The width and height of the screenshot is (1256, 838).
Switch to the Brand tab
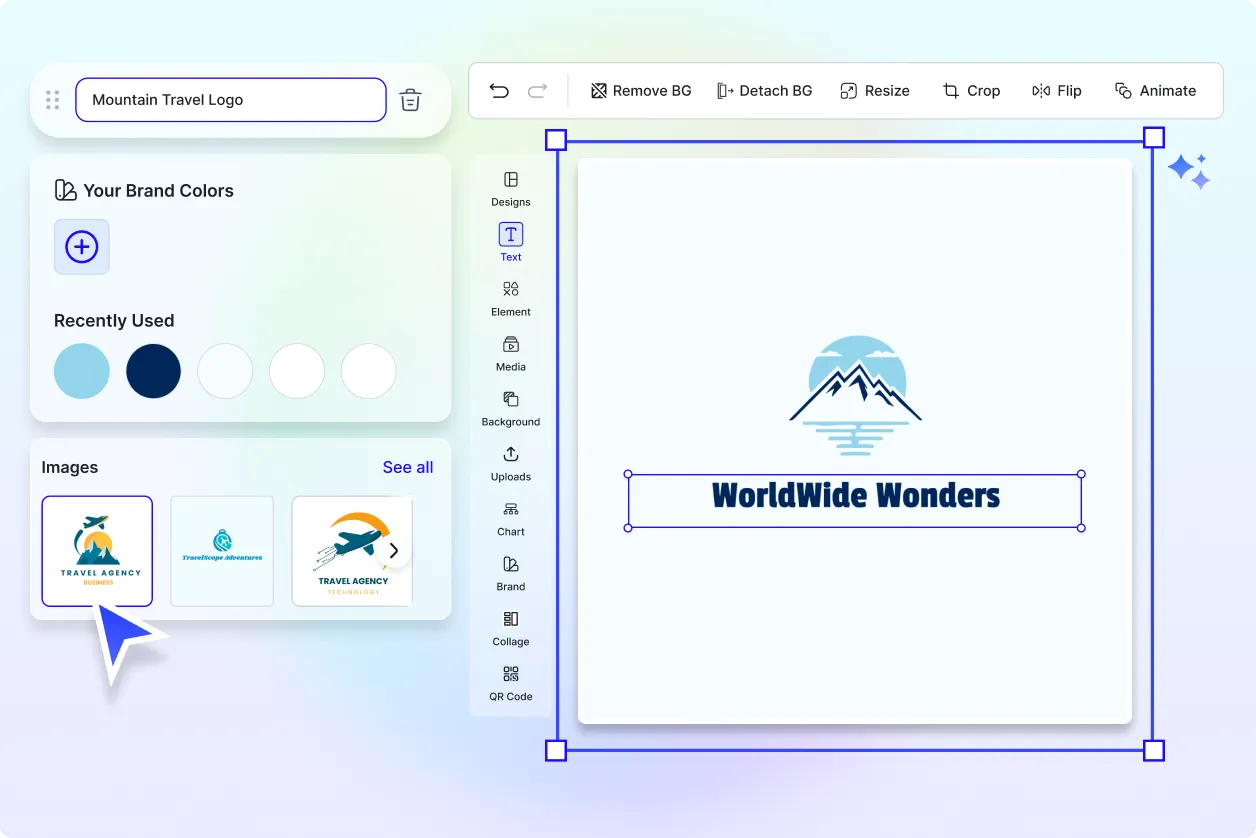point(511,573)
